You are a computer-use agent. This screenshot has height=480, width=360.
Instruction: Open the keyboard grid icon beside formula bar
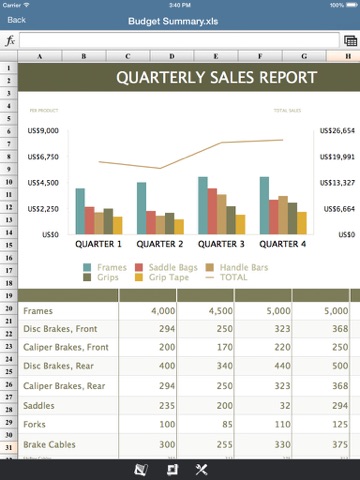point(350,41)
